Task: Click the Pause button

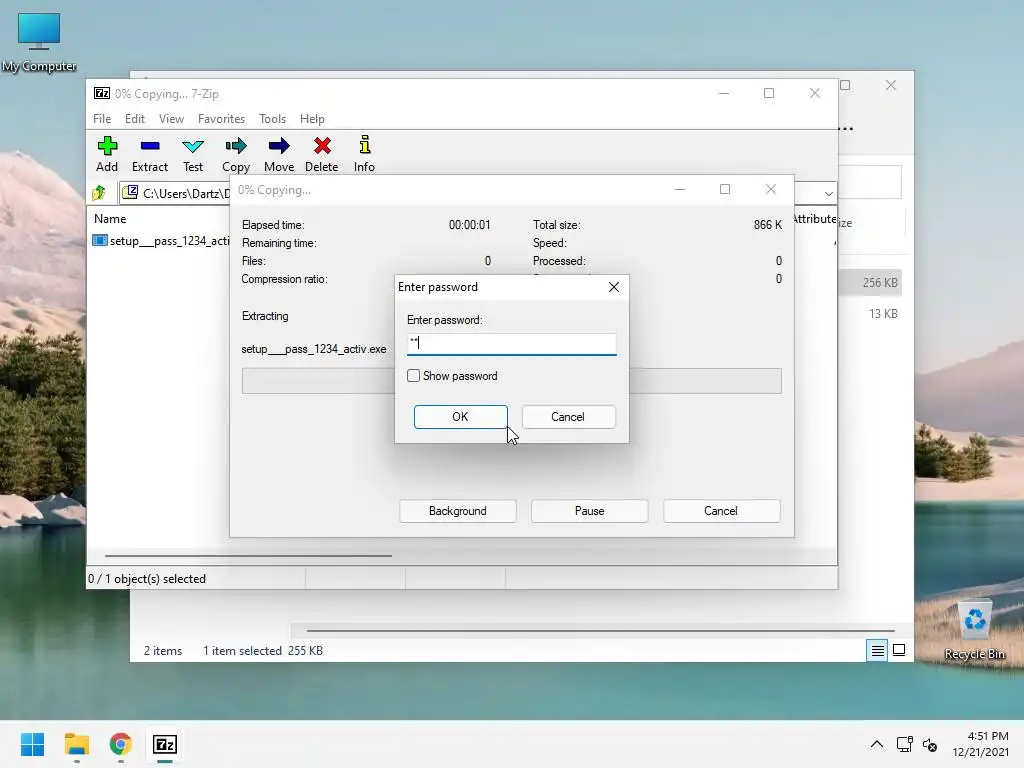Action: (590, 511)
